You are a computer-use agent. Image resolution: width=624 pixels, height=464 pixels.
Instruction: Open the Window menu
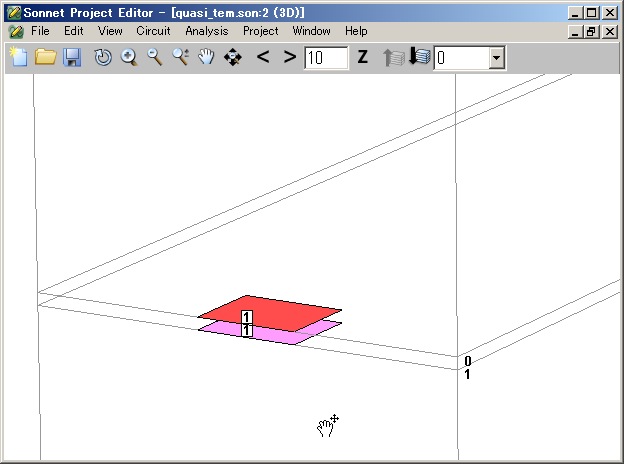312,31
